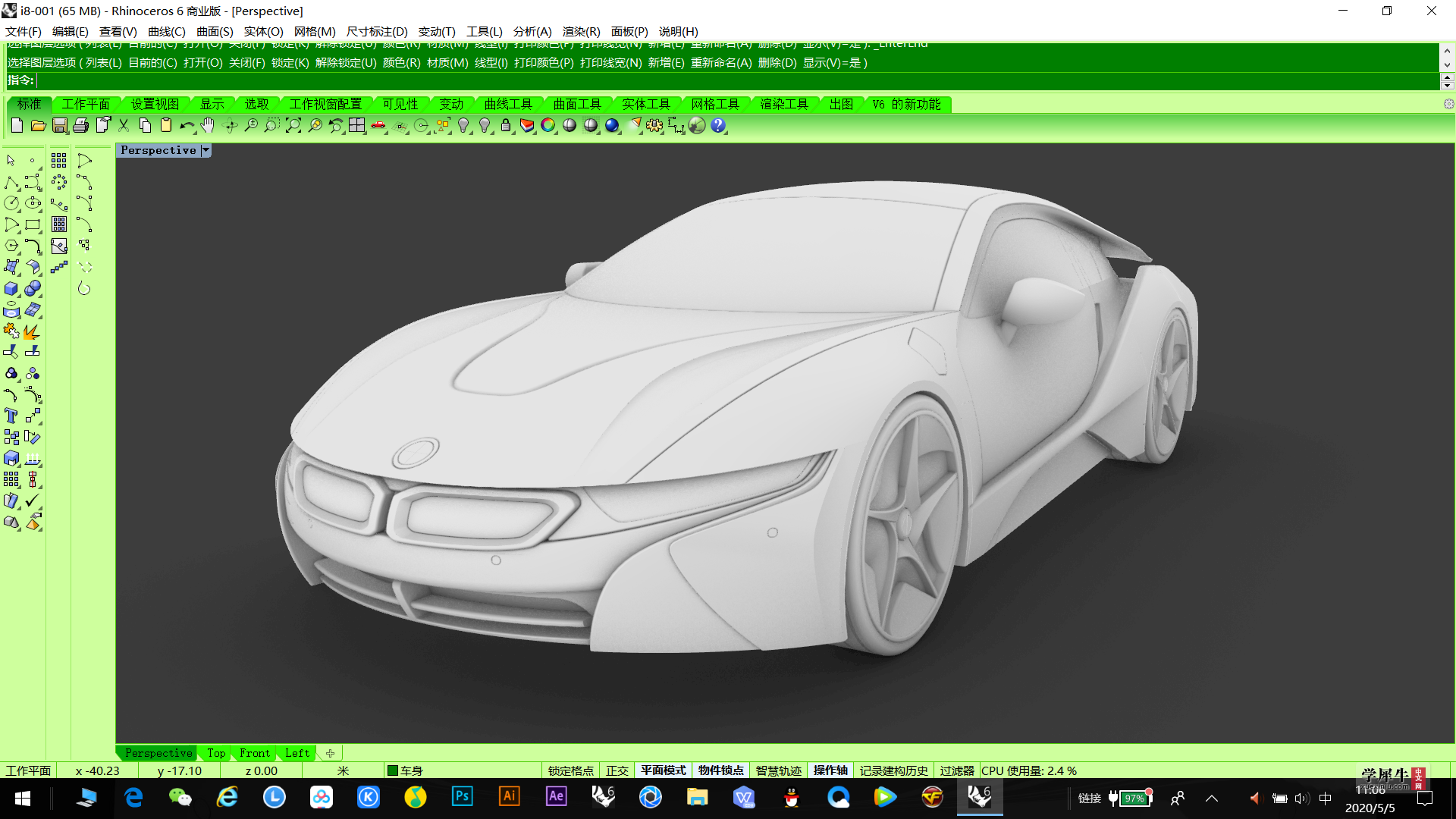Print using the printer icon
1456x819 pixels.
click(81, 126)
